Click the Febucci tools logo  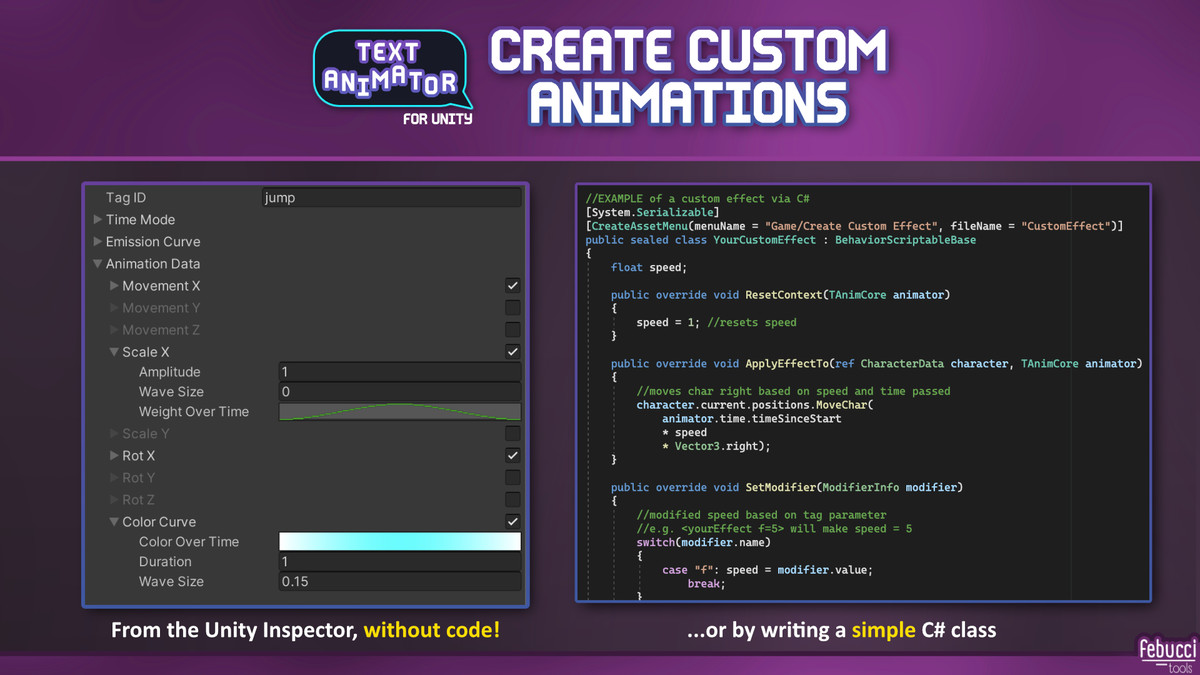coord(1166,655)
